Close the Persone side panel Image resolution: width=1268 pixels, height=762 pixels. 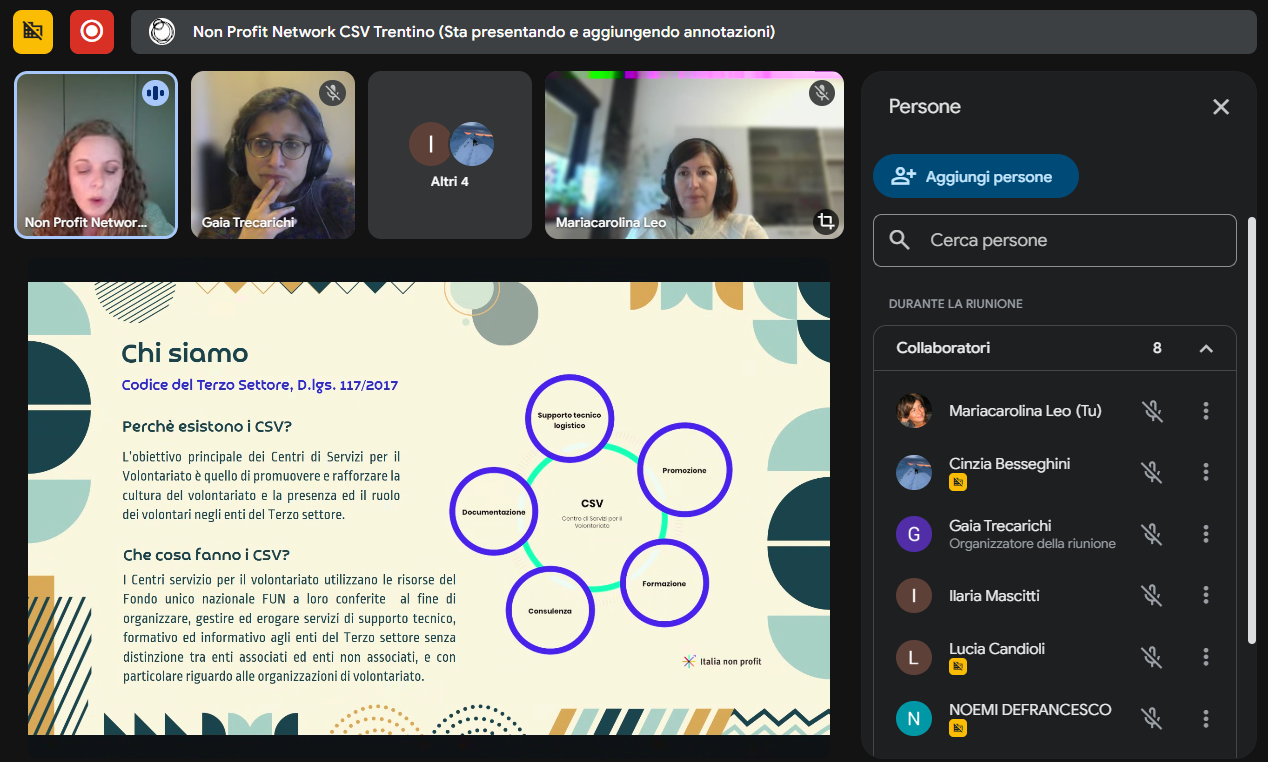[1220, 107]
